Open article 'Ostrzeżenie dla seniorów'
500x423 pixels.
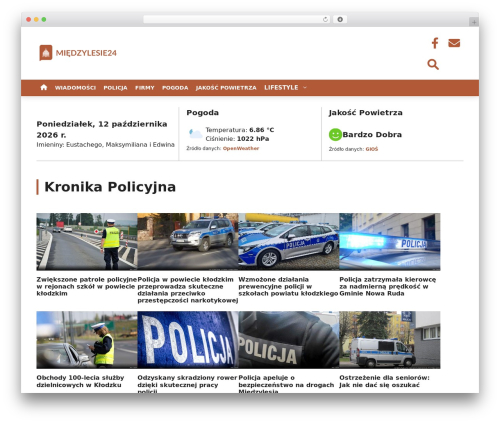(x=384, y=381)
